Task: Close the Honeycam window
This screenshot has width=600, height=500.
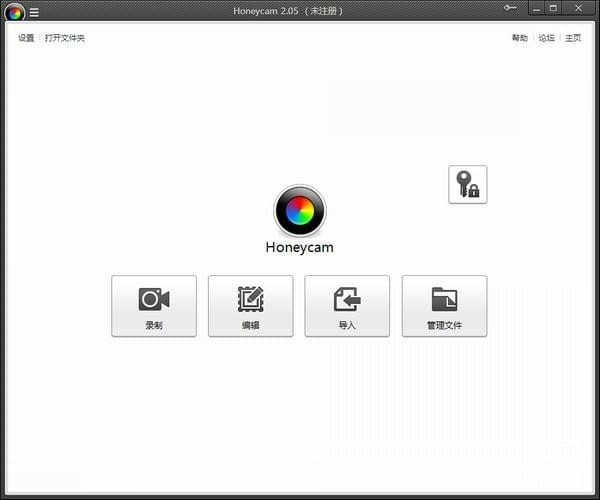Action: pos(577,8)
